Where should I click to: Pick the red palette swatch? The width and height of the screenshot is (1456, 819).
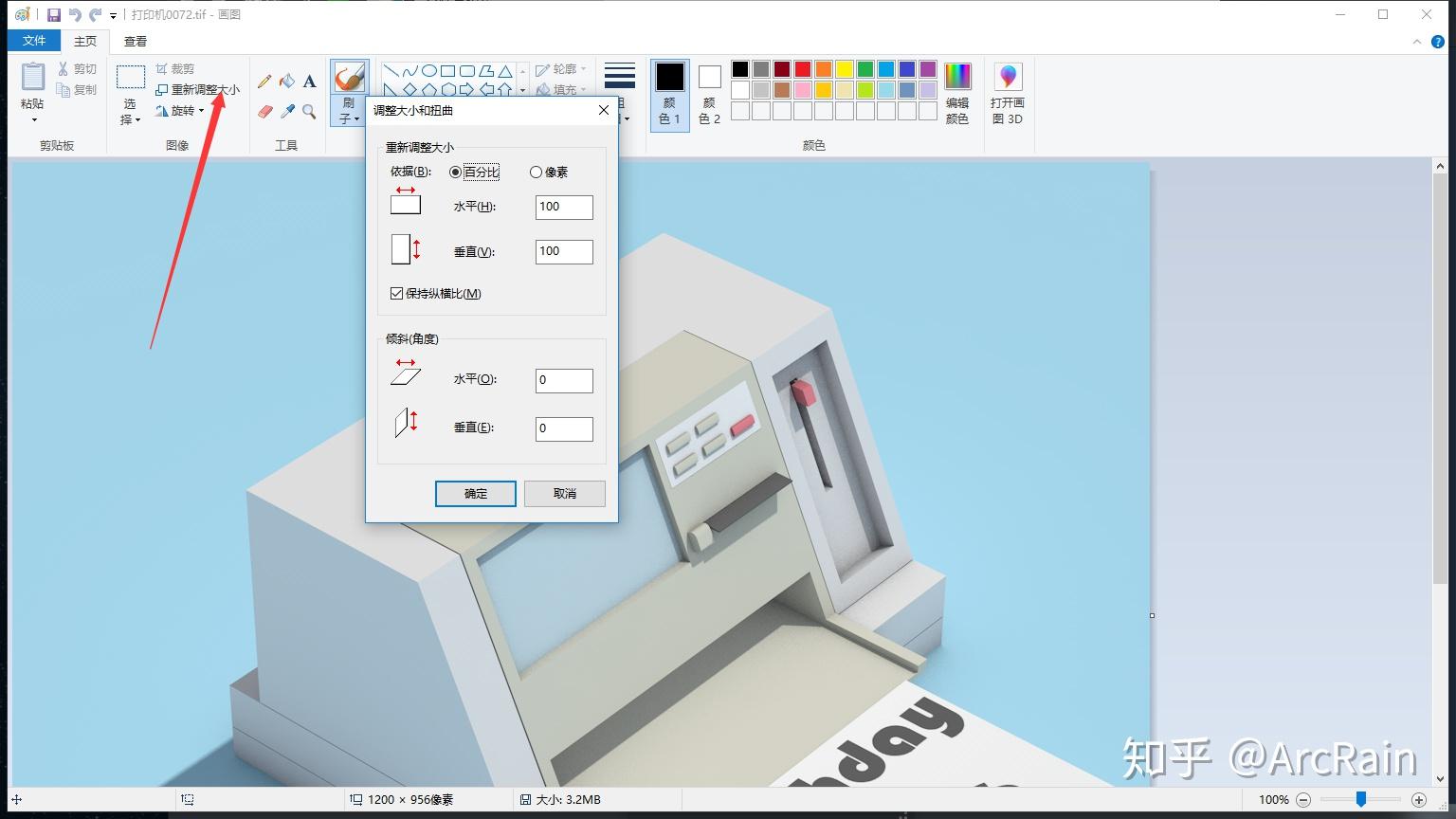pos(803,69)
